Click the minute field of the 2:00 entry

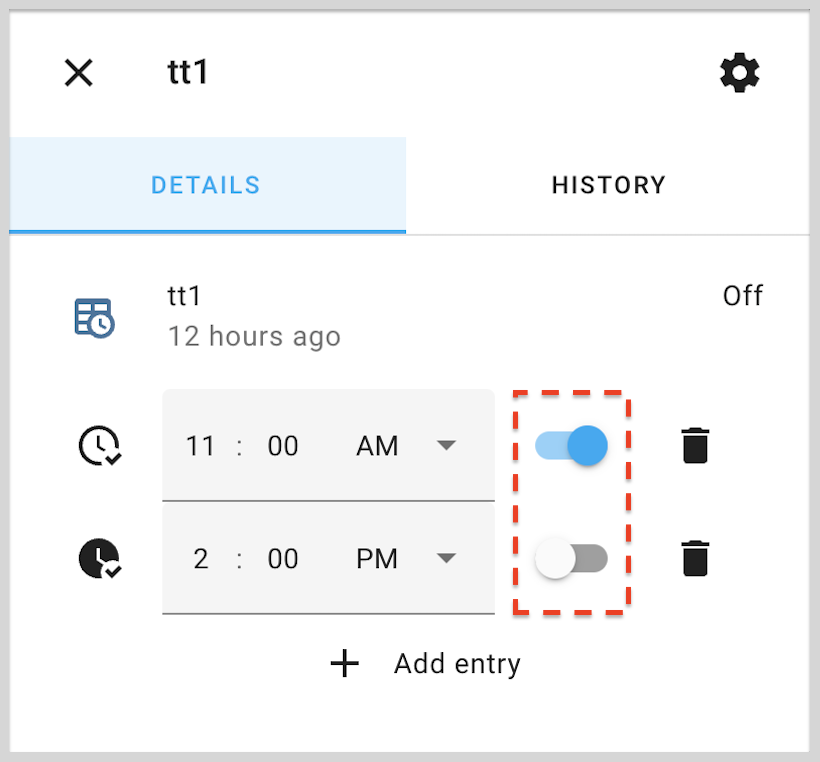pos(283,558)
